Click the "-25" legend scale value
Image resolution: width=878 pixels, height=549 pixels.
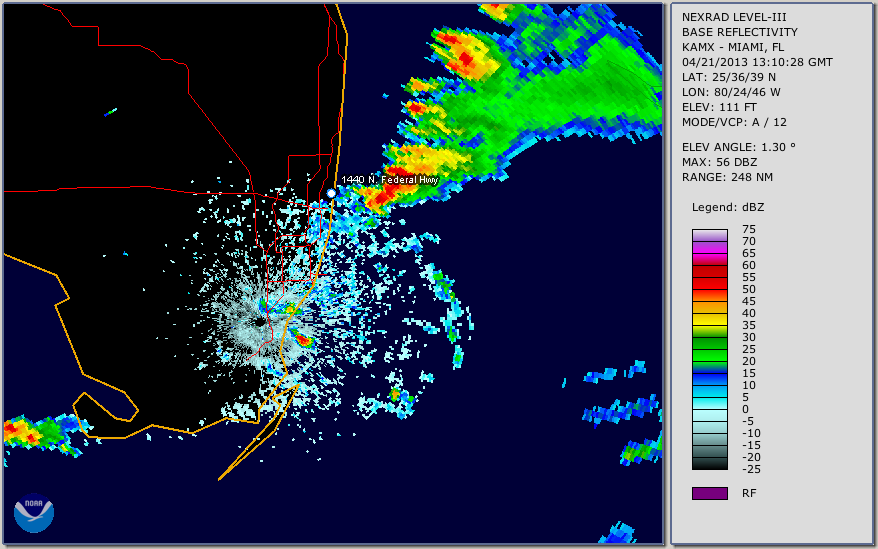point(751,469)
